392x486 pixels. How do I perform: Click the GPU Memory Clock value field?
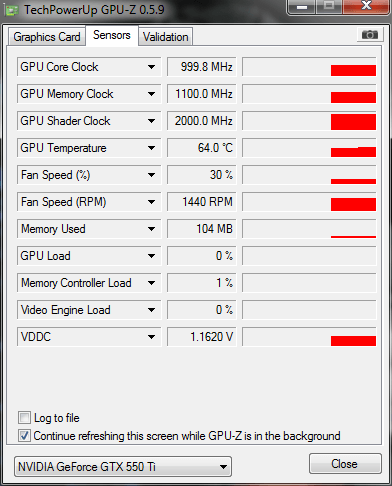click(201, 94)
